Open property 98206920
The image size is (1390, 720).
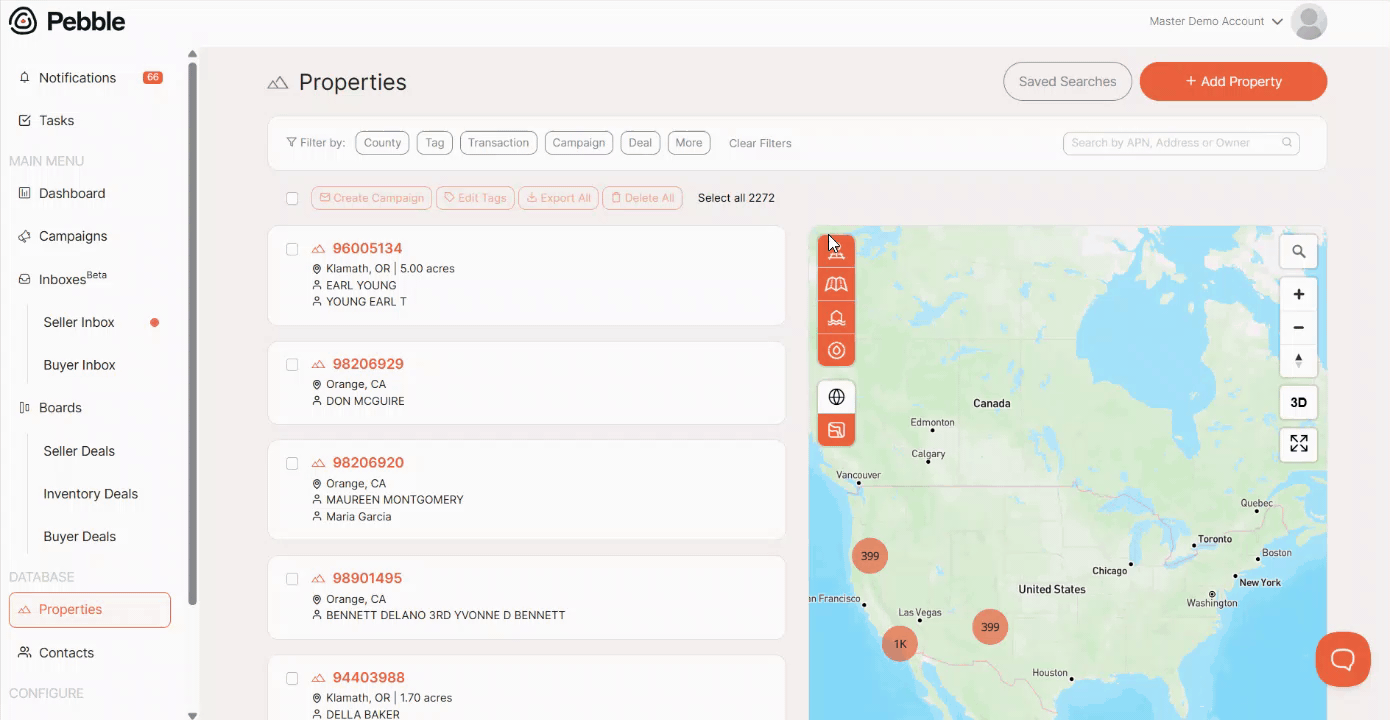[x=368, y=463]
